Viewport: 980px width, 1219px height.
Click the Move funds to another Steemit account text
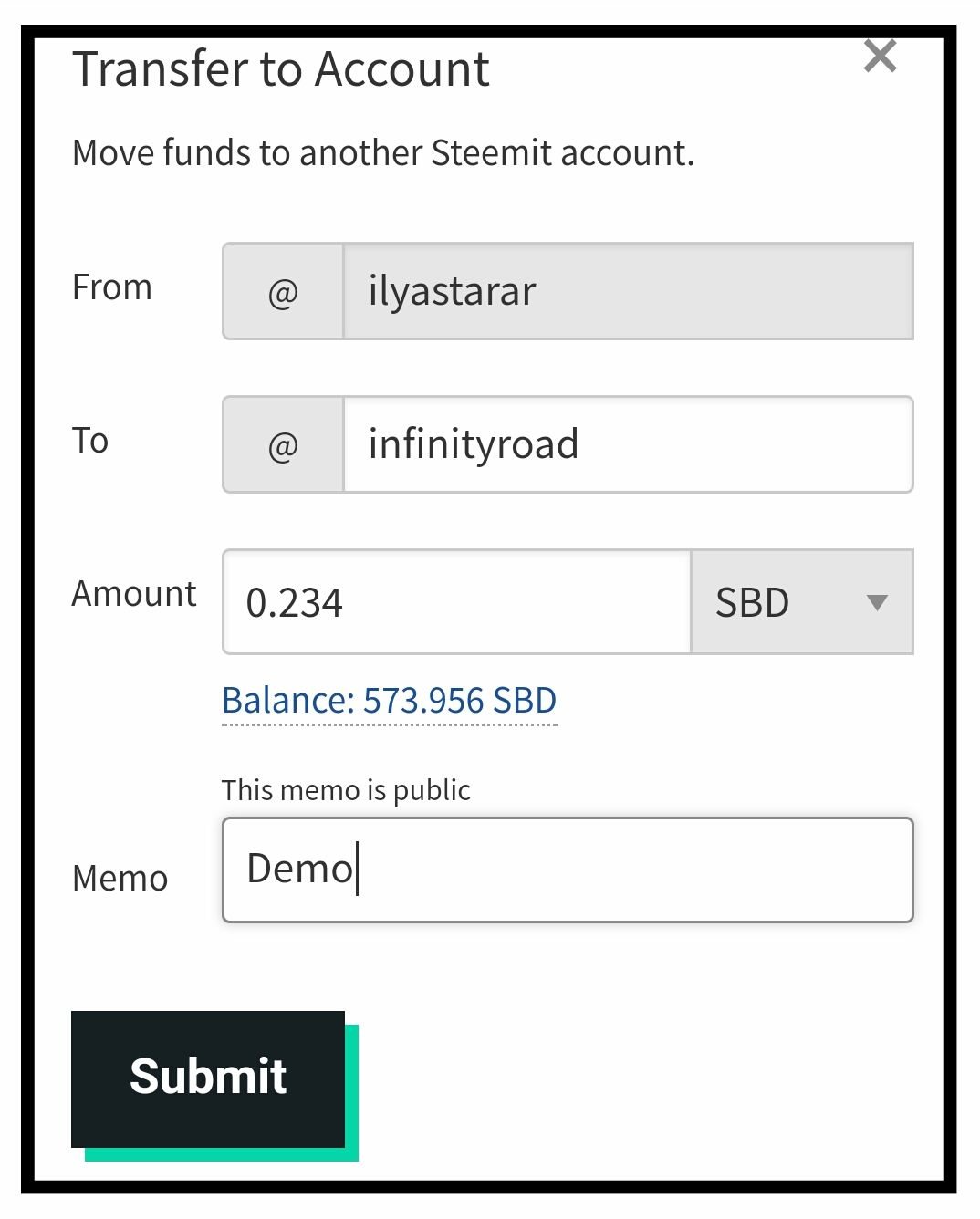383,153
